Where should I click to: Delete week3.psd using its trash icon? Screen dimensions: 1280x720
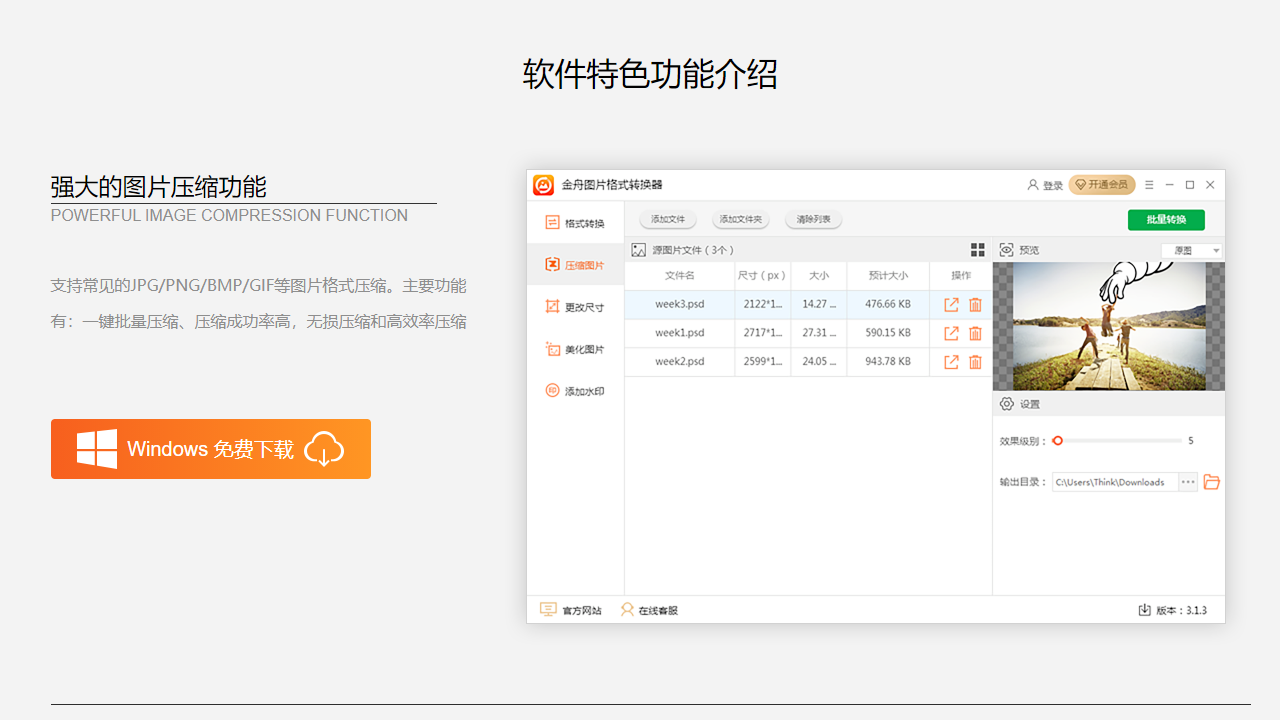click(x=975, y=304)
